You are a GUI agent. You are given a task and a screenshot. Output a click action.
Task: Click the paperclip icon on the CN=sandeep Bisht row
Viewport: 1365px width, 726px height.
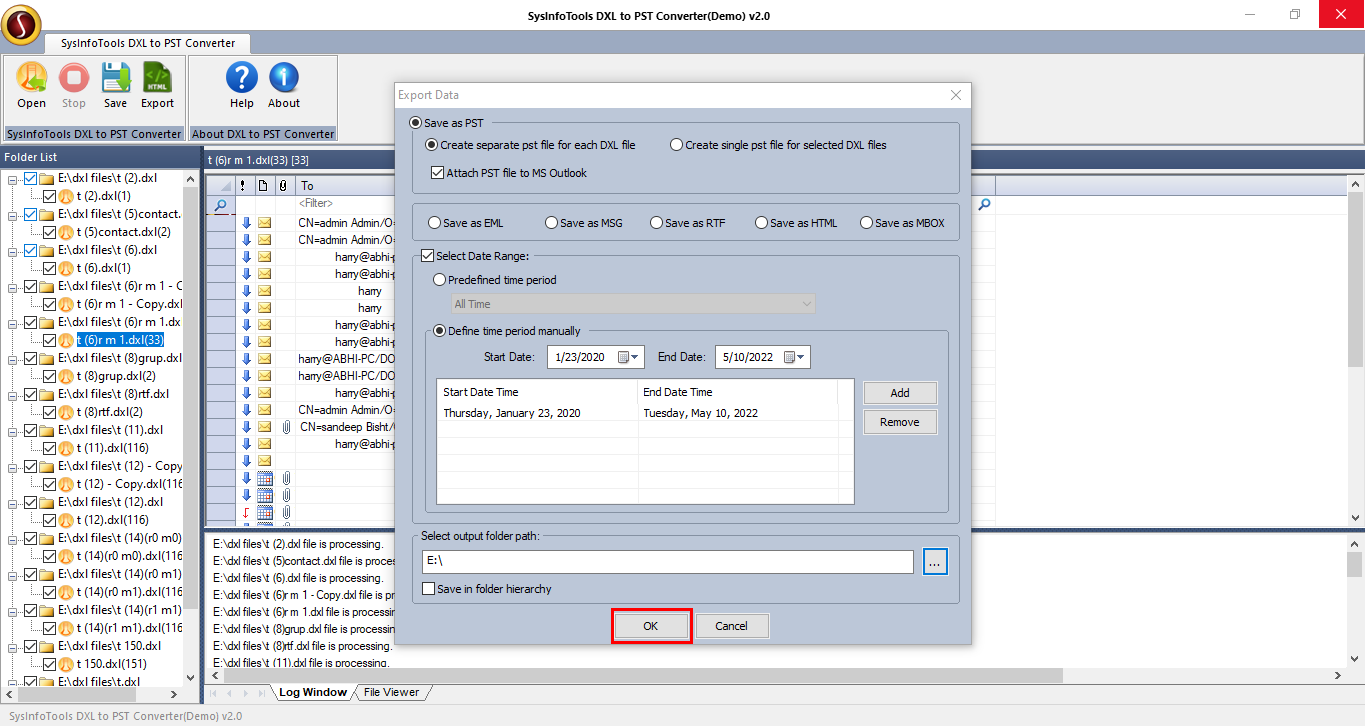(285, 426)
